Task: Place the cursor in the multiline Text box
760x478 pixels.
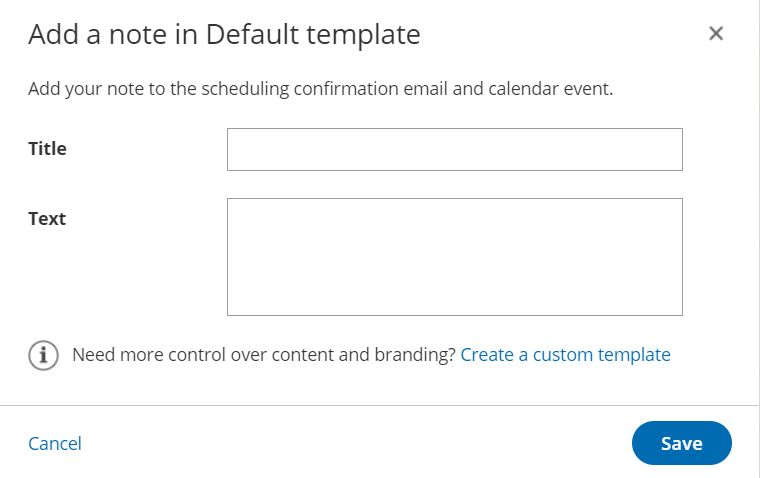Action: point(454,257)
